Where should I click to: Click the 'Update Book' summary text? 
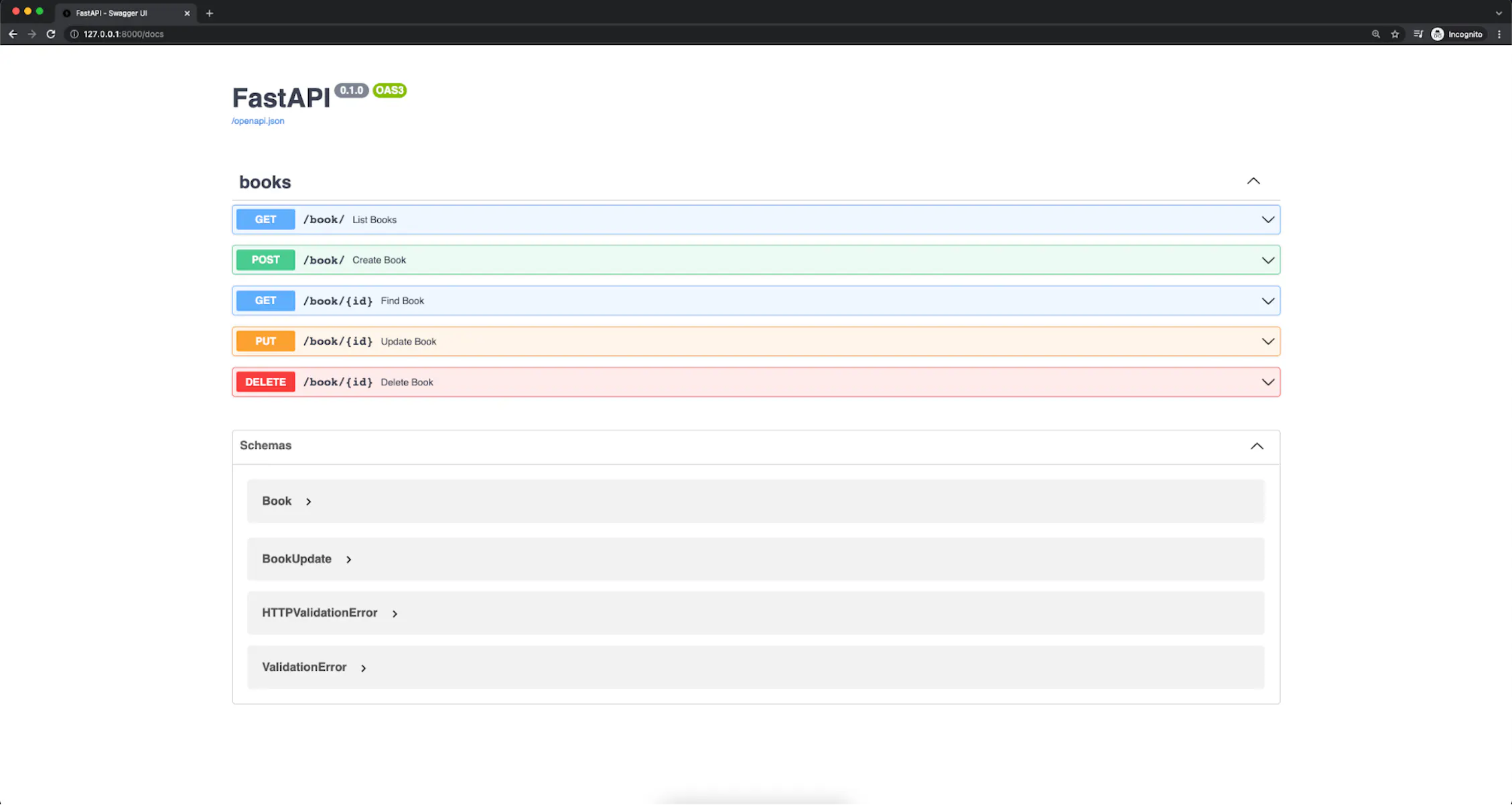pos(409,341)
